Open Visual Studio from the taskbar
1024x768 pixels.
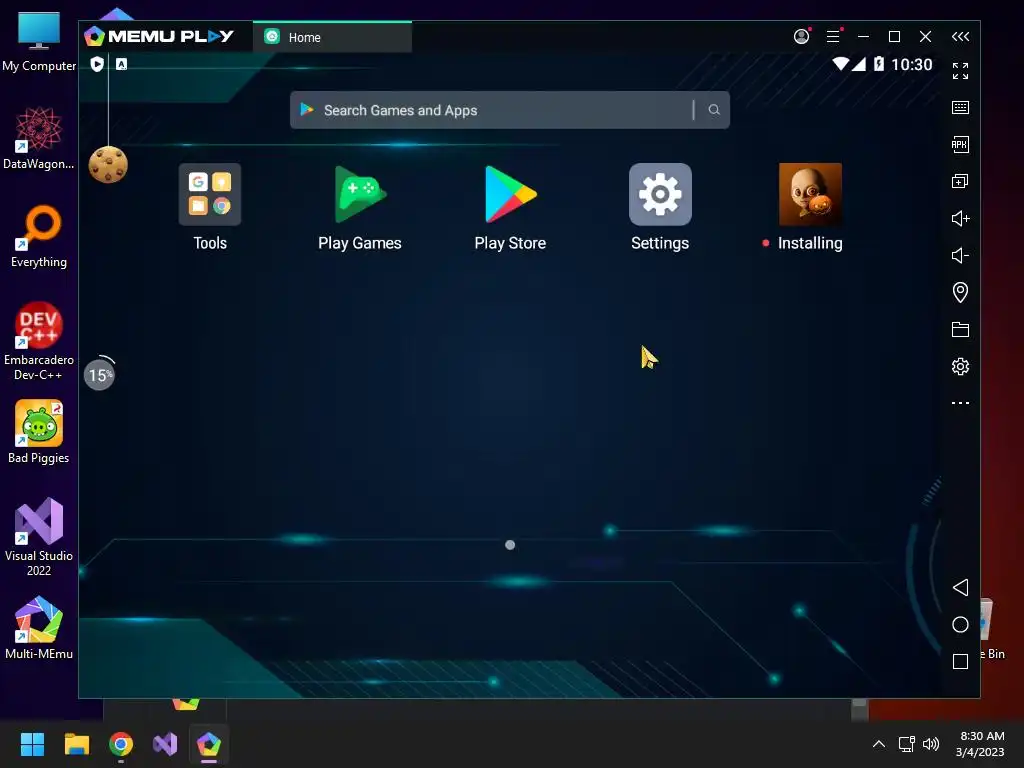(165, 744)
